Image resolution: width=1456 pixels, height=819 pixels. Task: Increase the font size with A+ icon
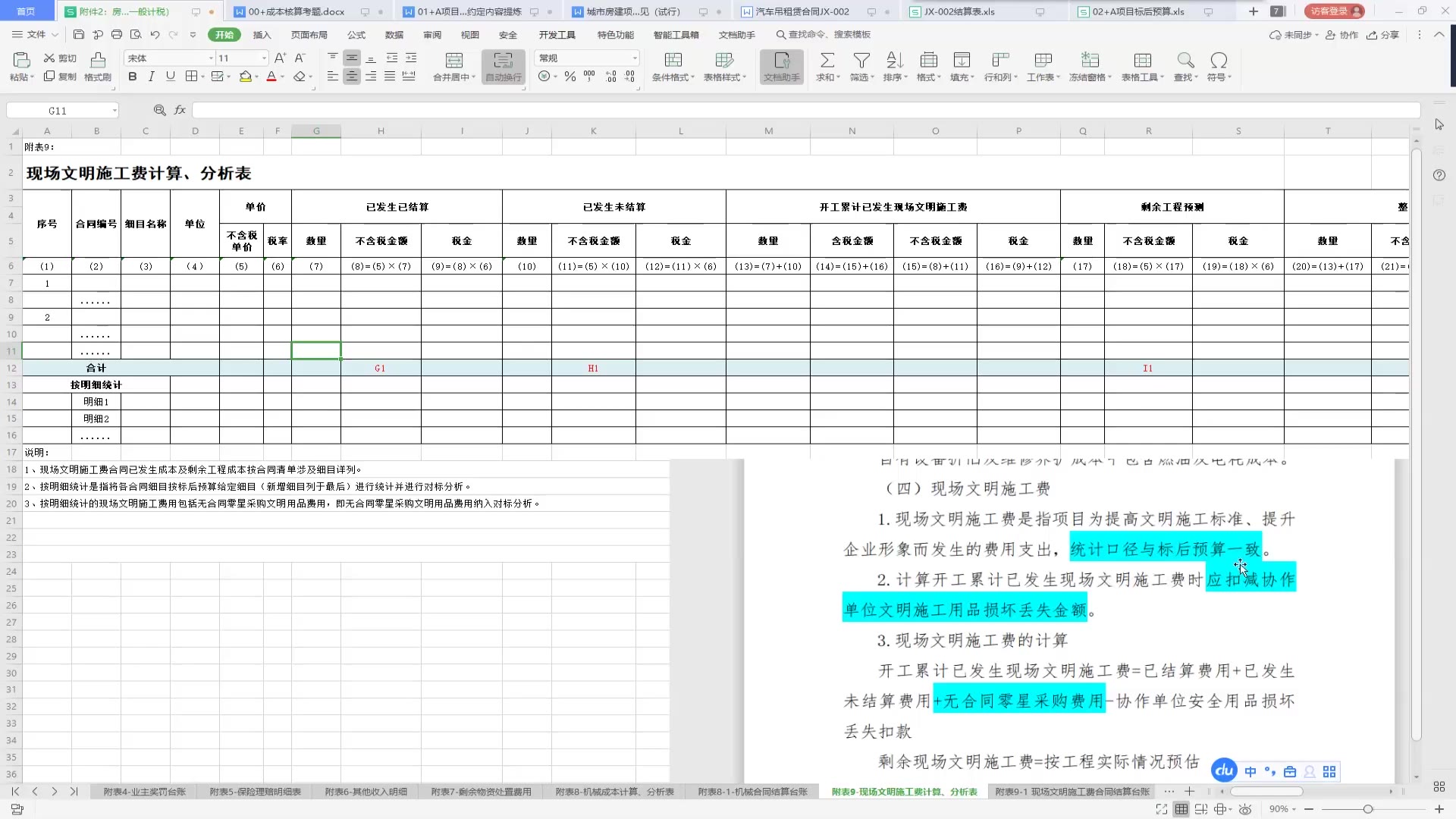tap(280, 58)
